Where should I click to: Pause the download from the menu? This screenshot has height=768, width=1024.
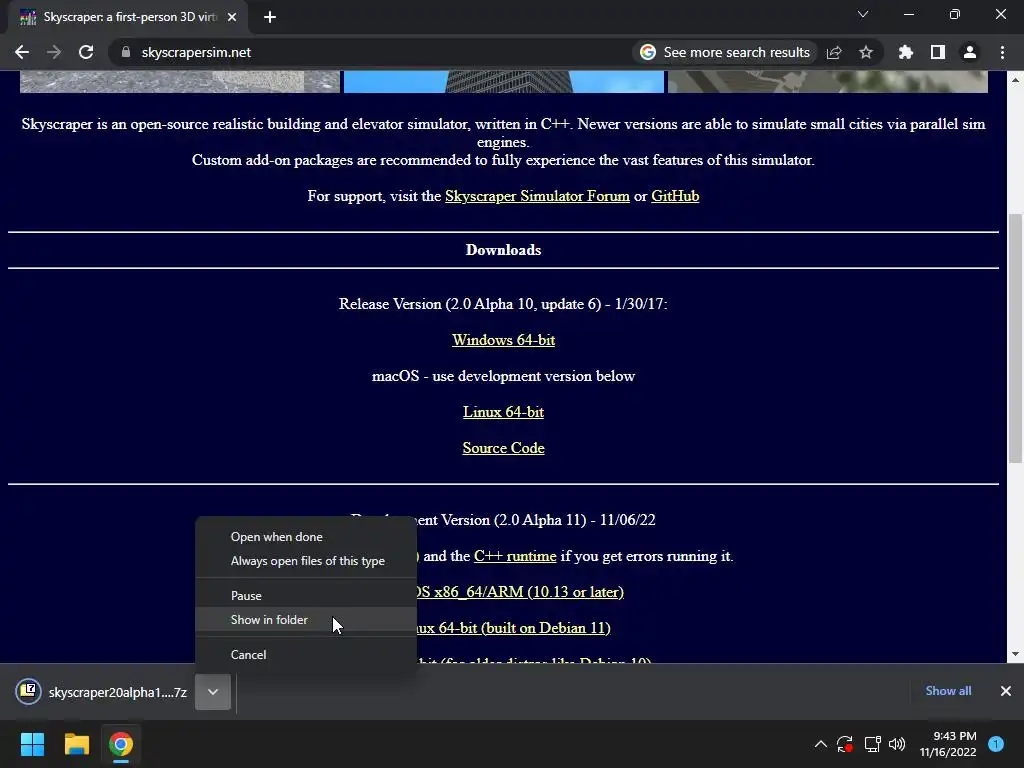click(x=306, y=596)
